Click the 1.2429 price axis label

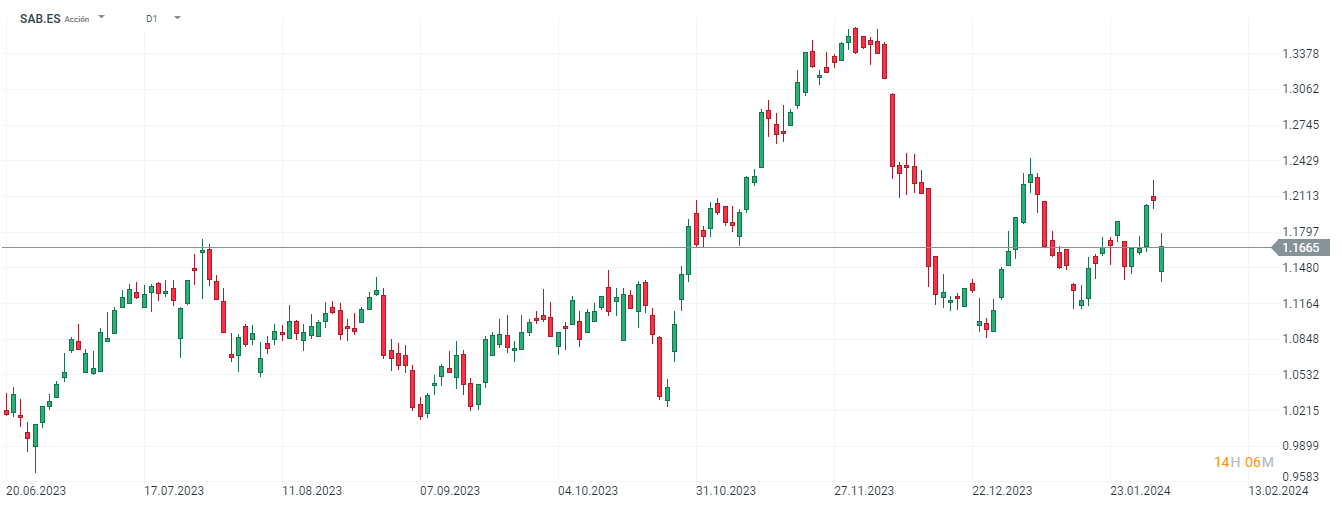point(1301,161)
